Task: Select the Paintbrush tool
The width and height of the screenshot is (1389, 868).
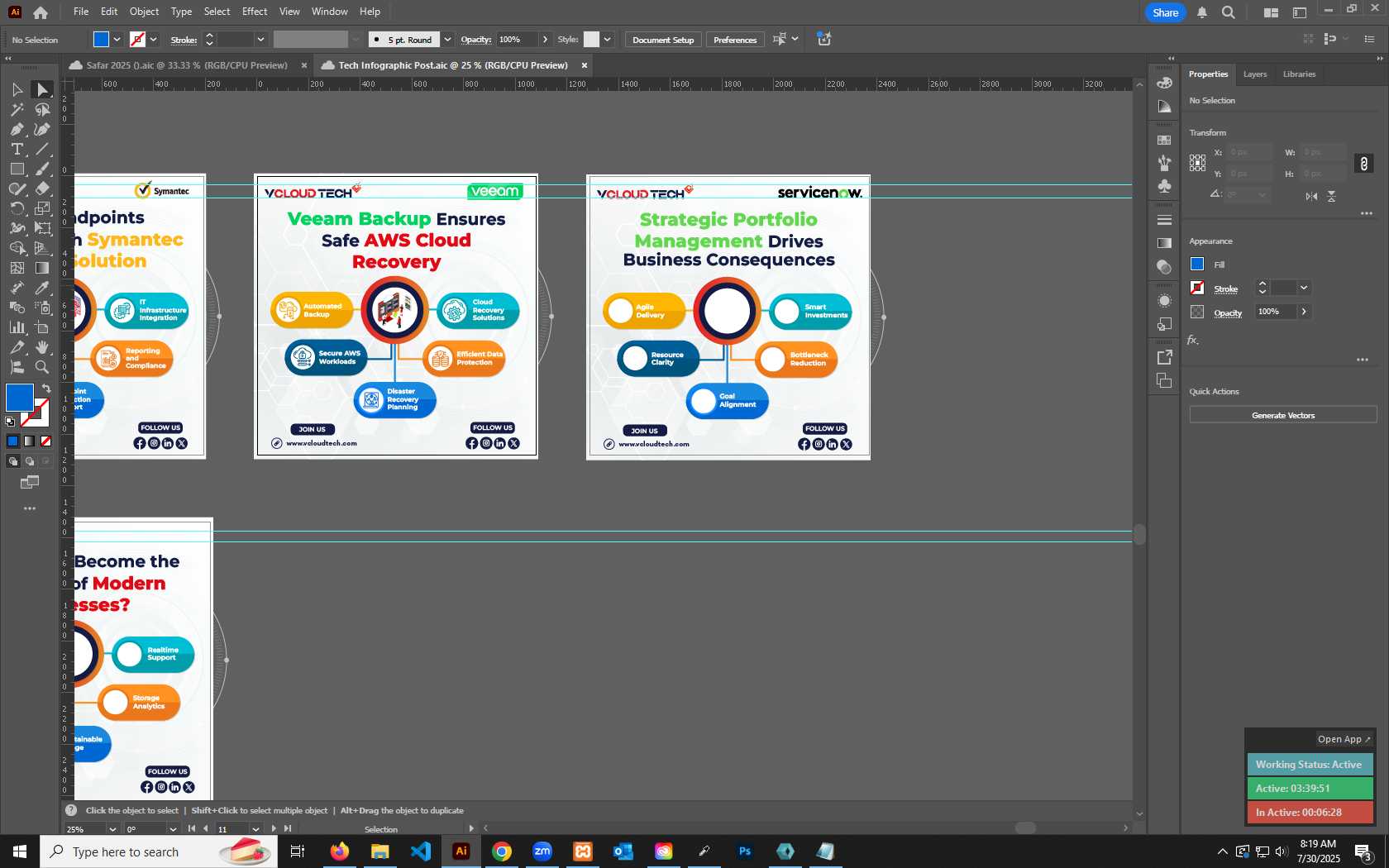Action: point(42,169)
